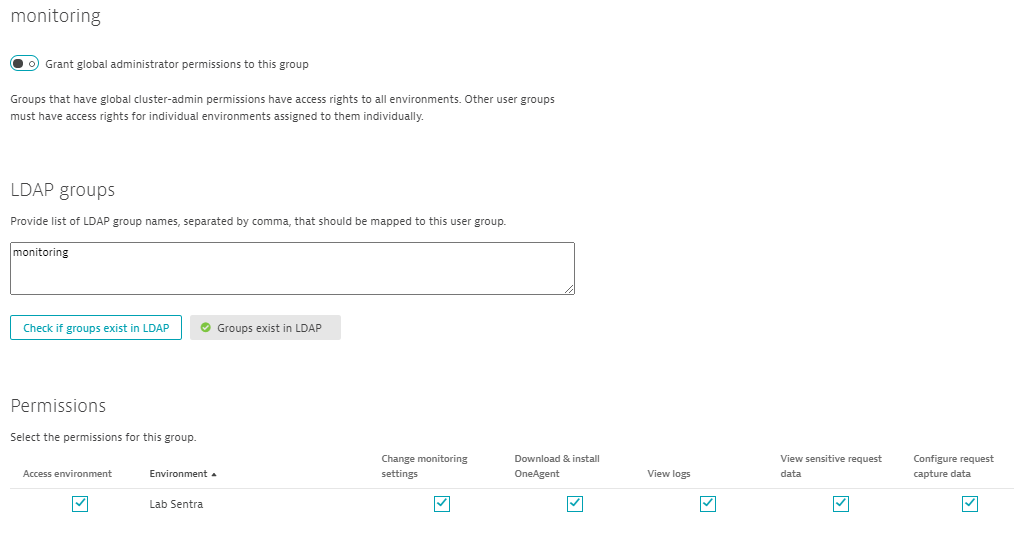Focus the LDAP group names text area
The image size is (1014, 537).
[x=292, y=268]
